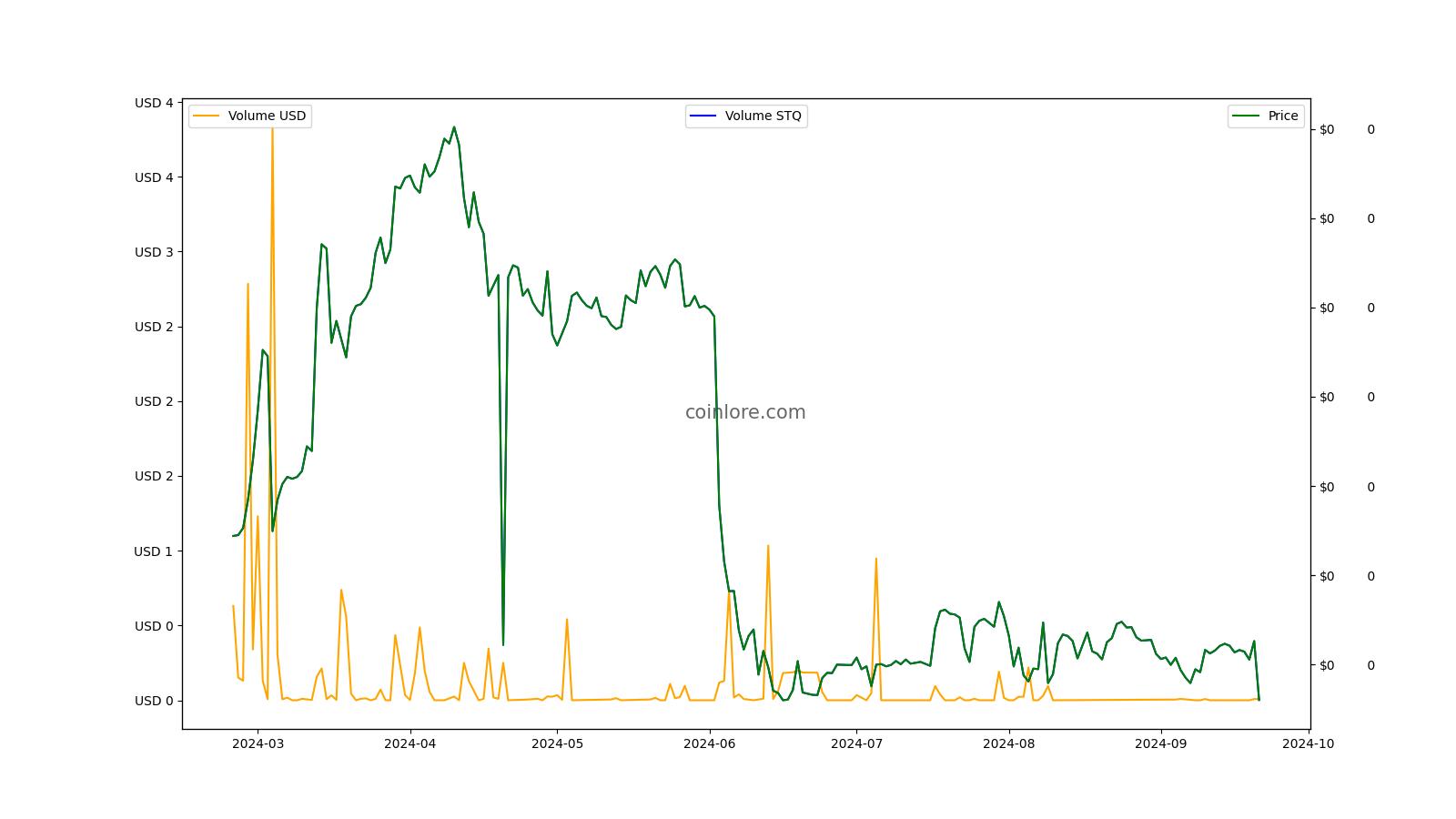Select the 2024-07 x-axis tick label
This screenshot has width=1456, height=819.
856,743
